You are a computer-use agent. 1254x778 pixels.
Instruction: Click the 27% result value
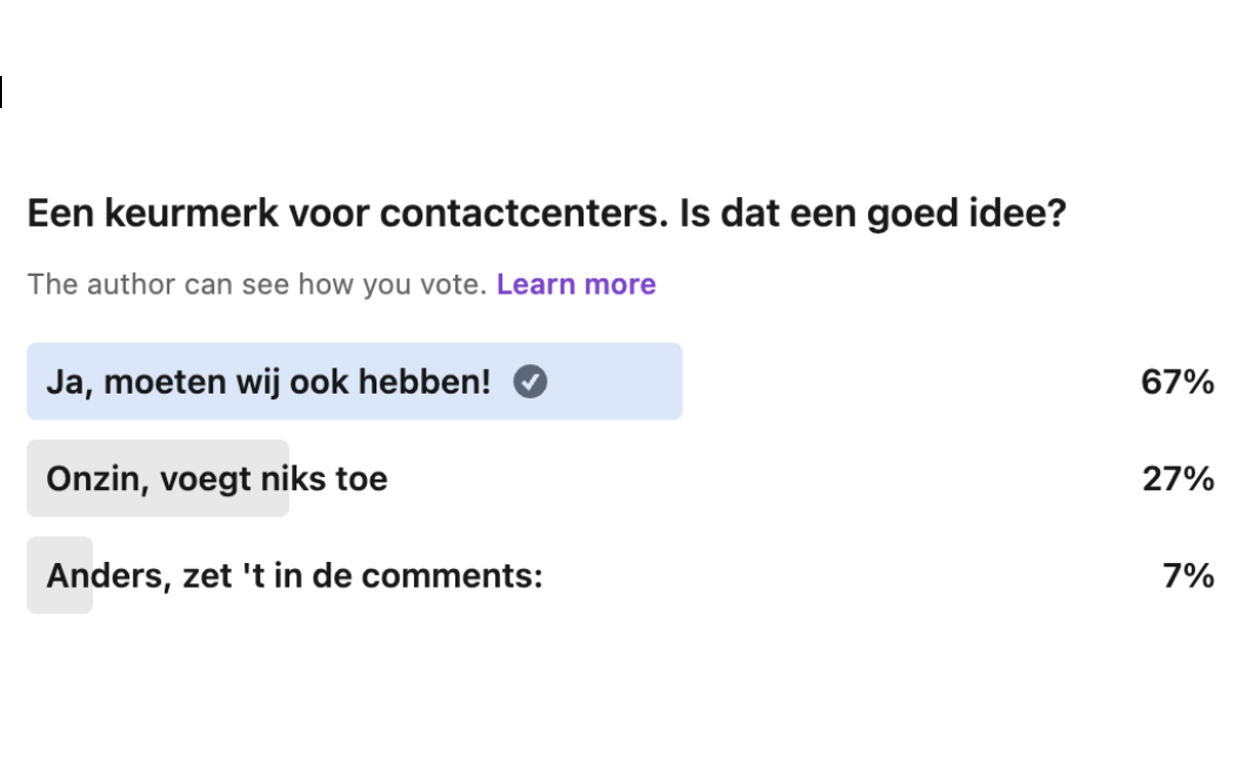click(1178, 479)
